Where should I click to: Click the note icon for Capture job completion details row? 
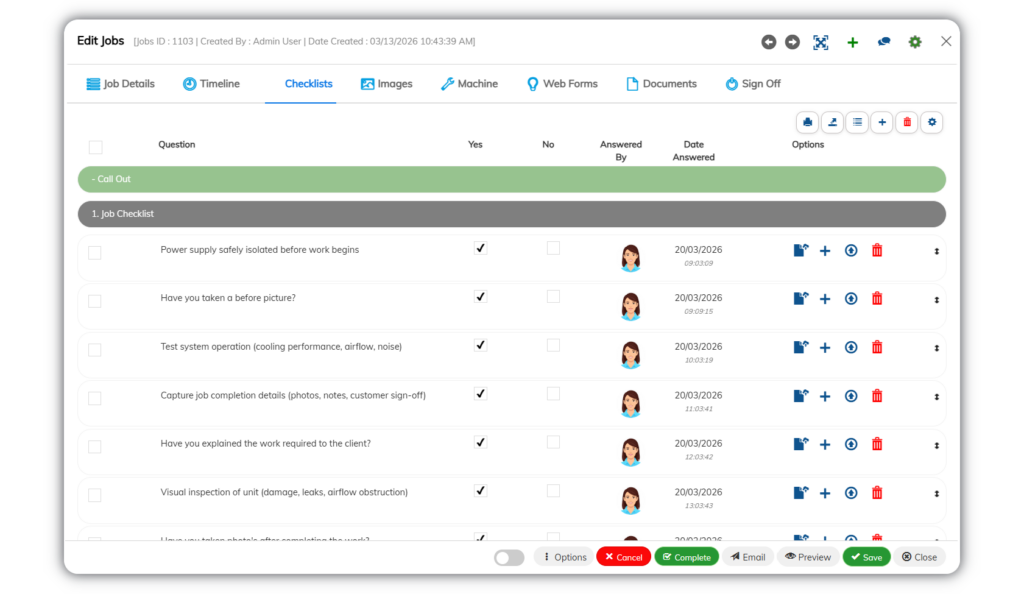tap(801, 396)
